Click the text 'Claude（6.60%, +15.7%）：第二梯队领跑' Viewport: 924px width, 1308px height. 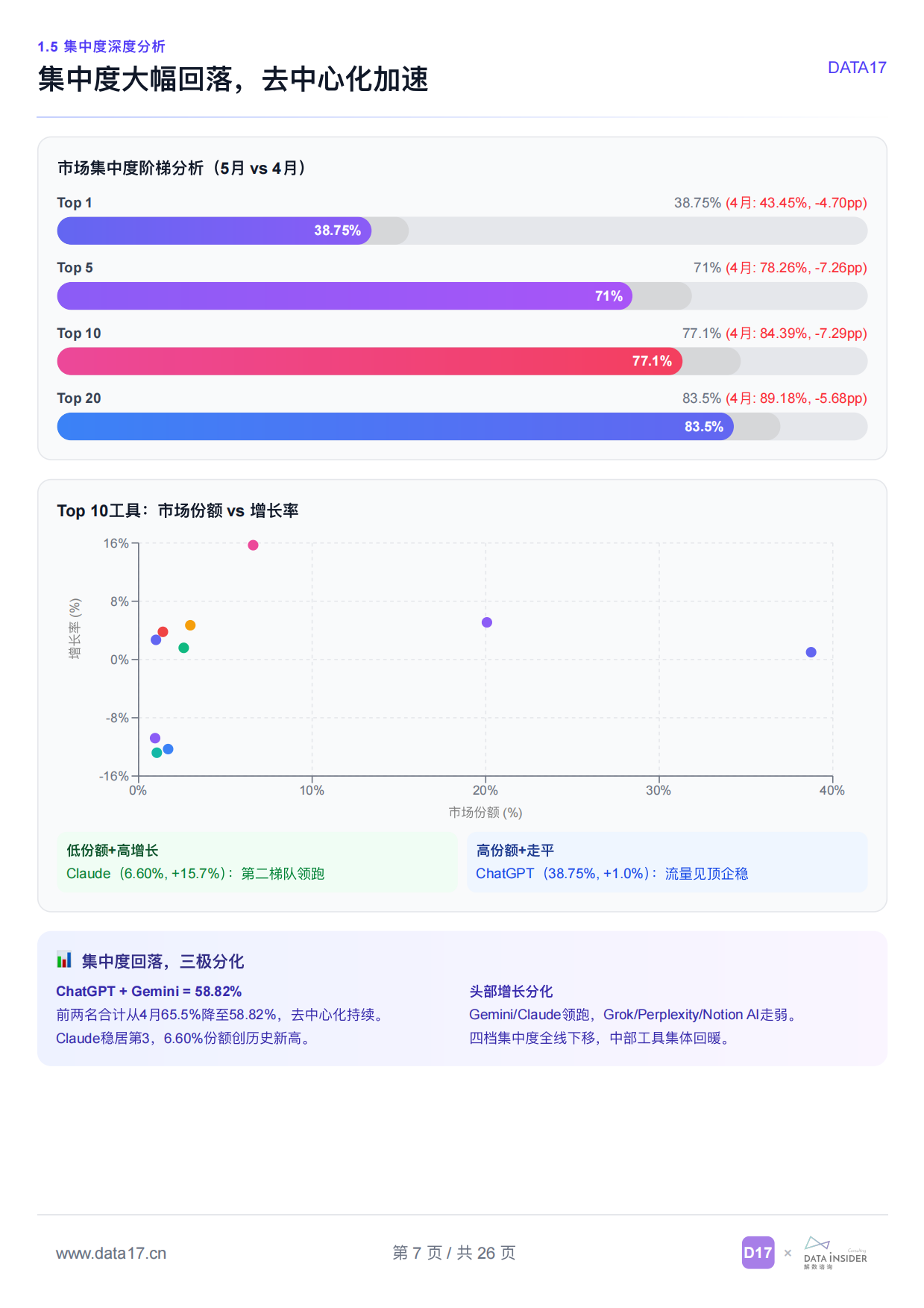point(195,874)
